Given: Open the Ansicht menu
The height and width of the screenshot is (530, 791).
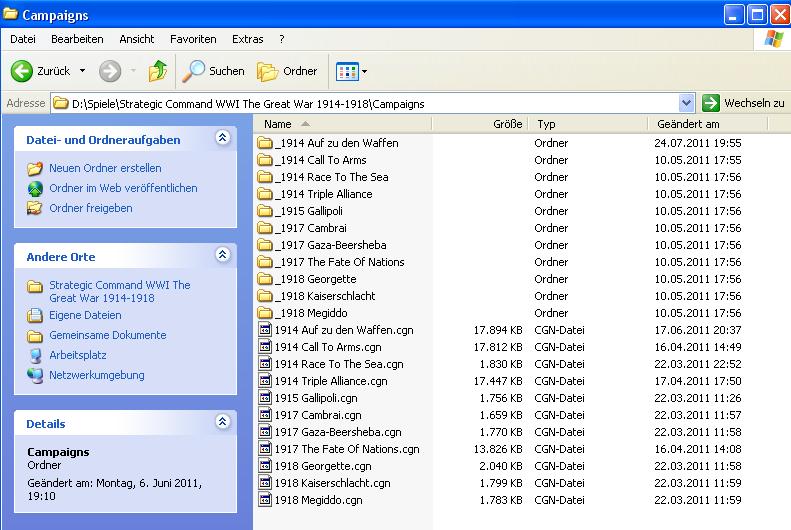Looking at the screenshot, I should pos(137,39).
